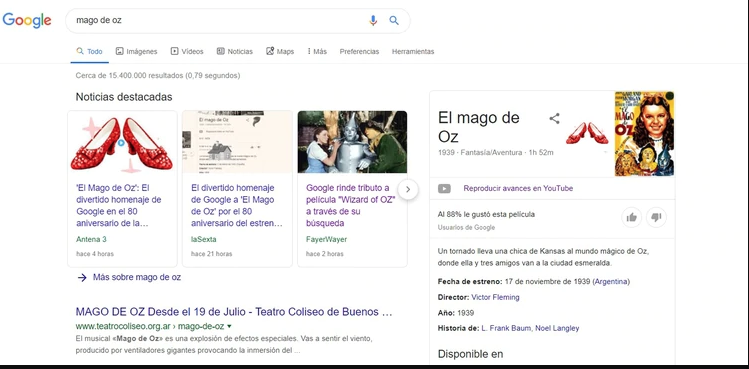Click the blue search magnifier icon

click(x=394, y=21)
